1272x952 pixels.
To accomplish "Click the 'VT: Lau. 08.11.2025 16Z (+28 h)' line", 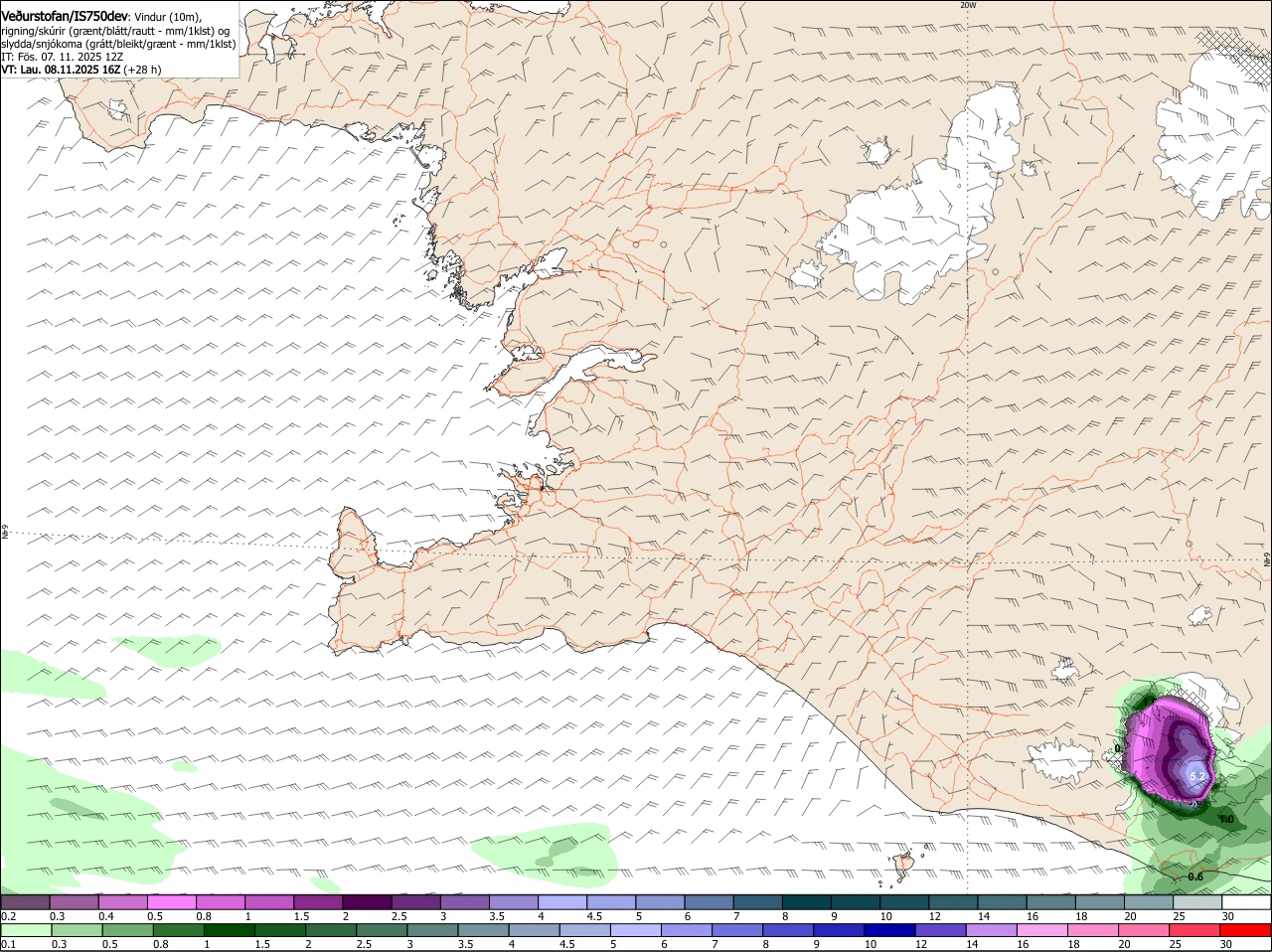I will click(x=80, y=70).
